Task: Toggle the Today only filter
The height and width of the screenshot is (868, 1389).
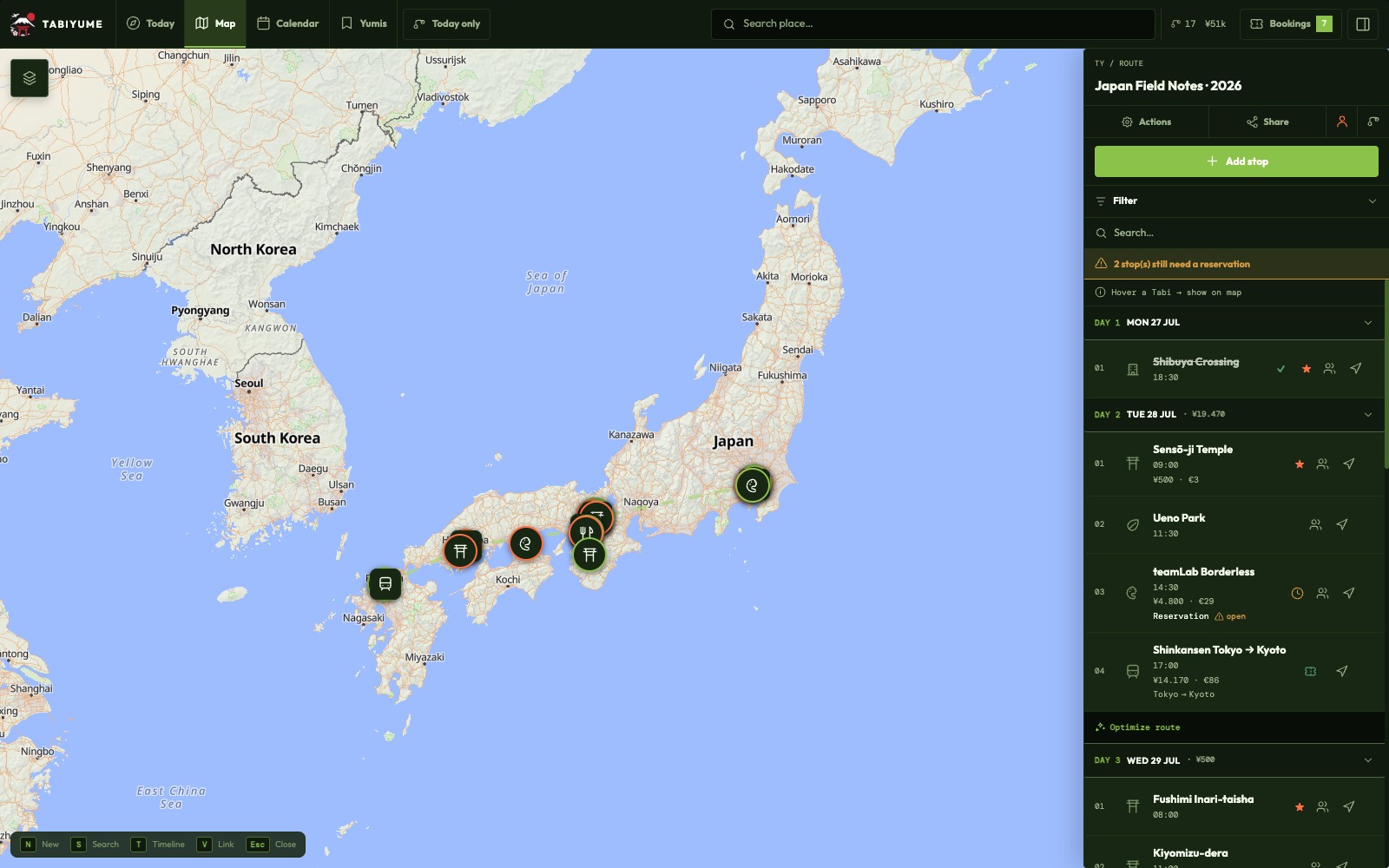Action: pos(446,24)
